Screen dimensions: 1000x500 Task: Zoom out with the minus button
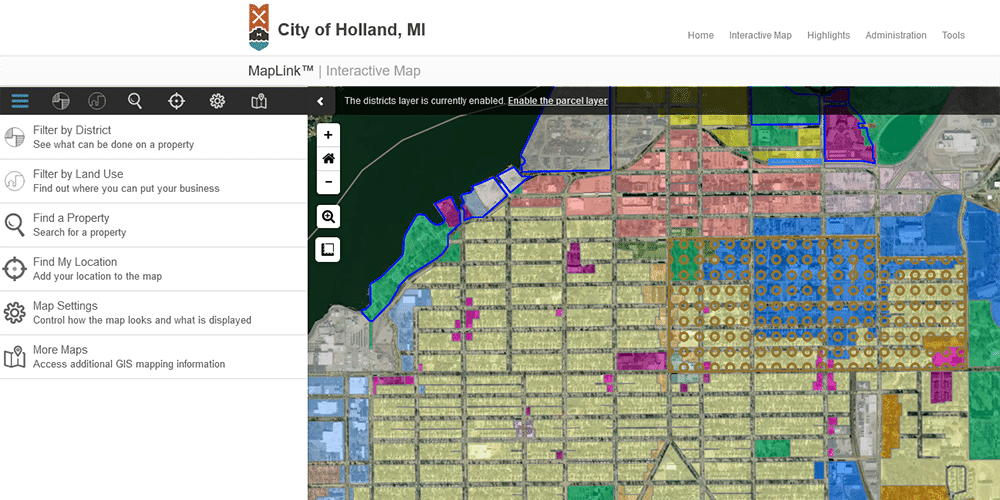(x=328, y=182)
